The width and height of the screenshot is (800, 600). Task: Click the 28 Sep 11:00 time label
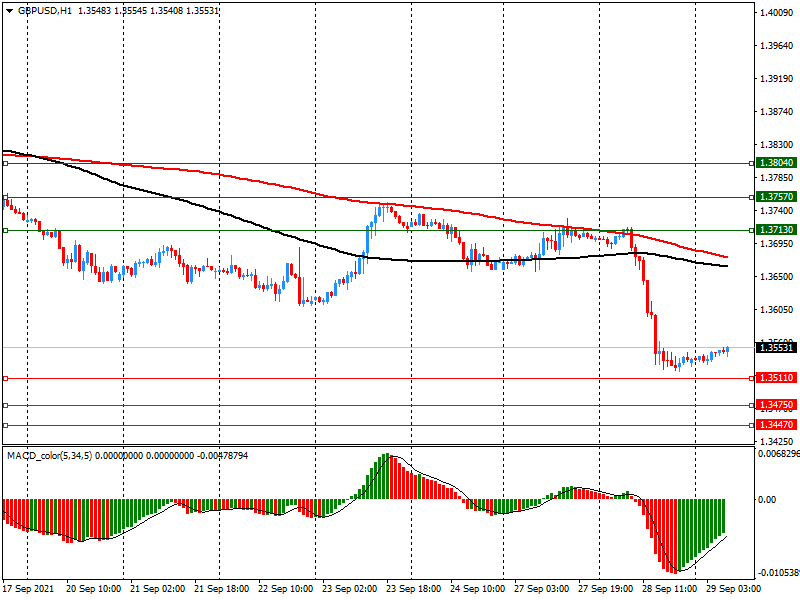pyautogui.click(x=669, y=588)
